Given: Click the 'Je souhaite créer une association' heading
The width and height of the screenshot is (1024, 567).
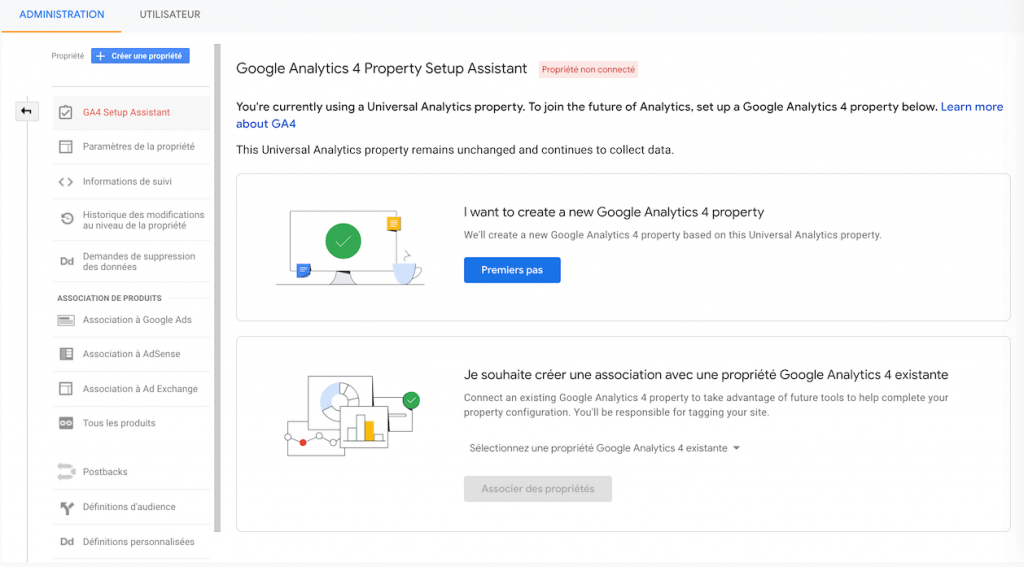Looking at the screenshot, I should (x=706, y=375).
